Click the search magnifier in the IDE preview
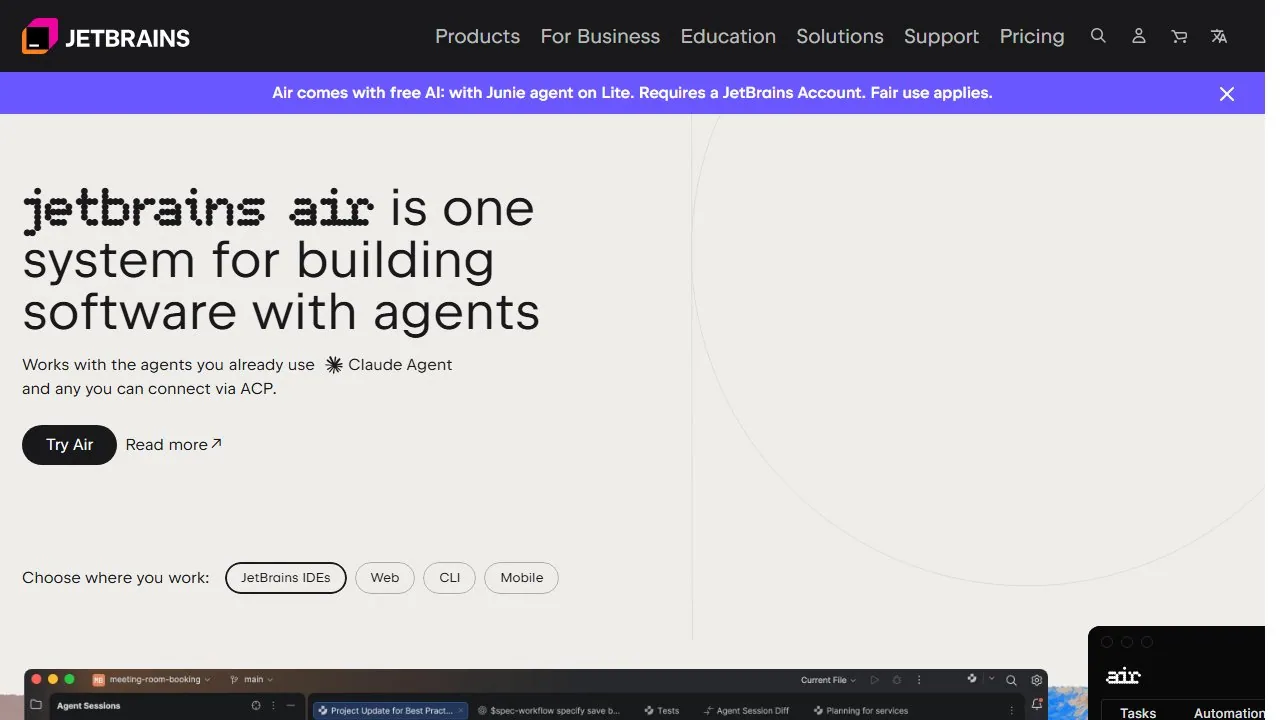 click(x=1011, y=680)
